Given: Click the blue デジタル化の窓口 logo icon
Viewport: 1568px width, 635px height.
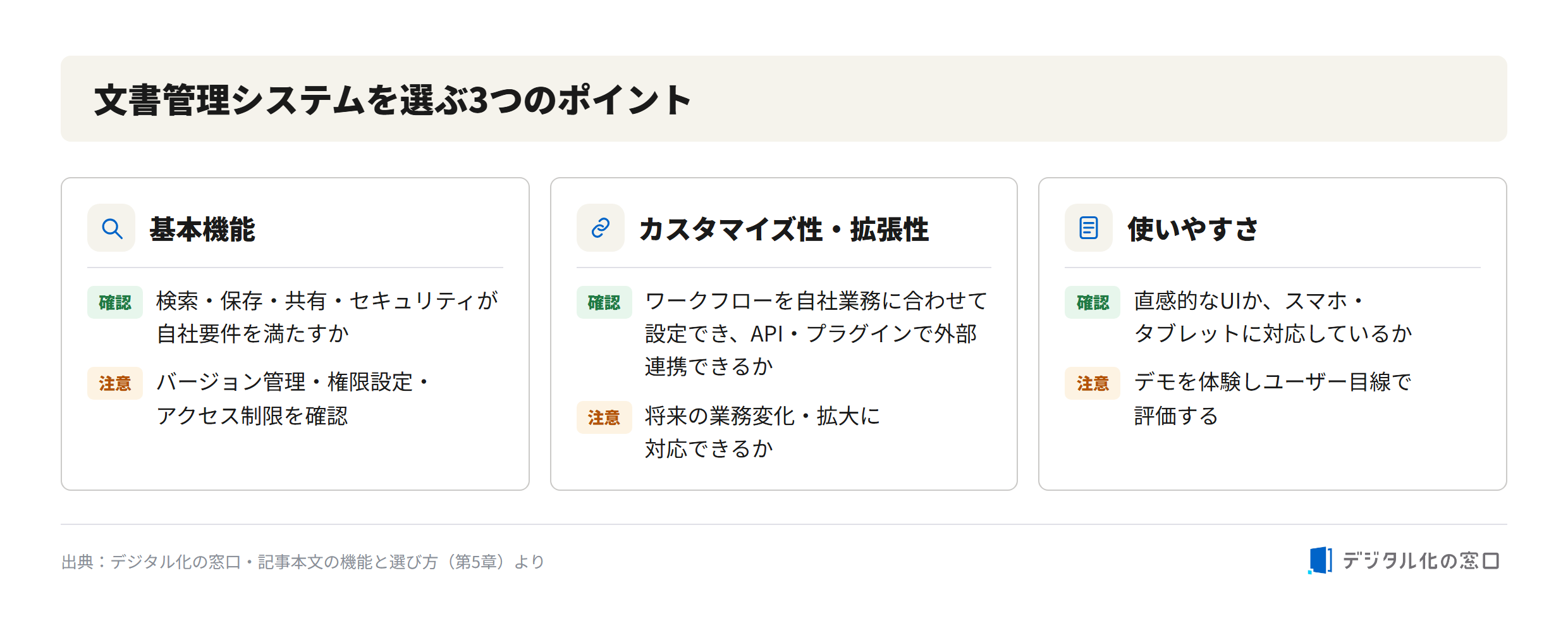Looking at the screenshot, I should tap(1320, 560).
